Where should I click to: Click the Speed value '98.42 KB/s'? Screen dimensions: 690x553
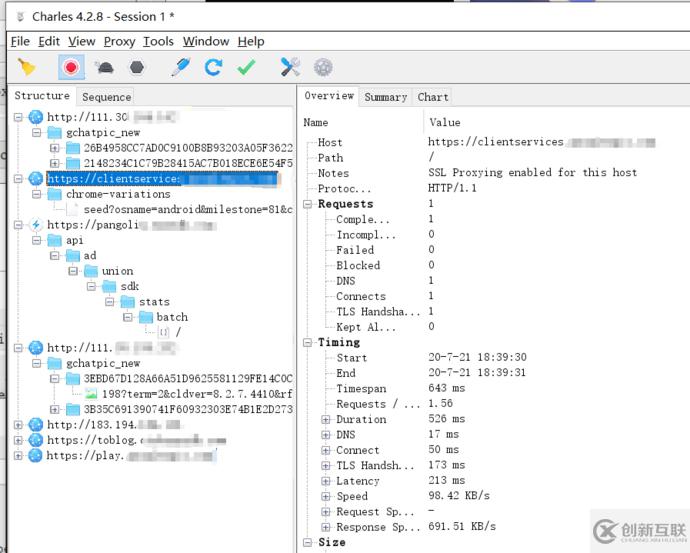coord(459,496)
